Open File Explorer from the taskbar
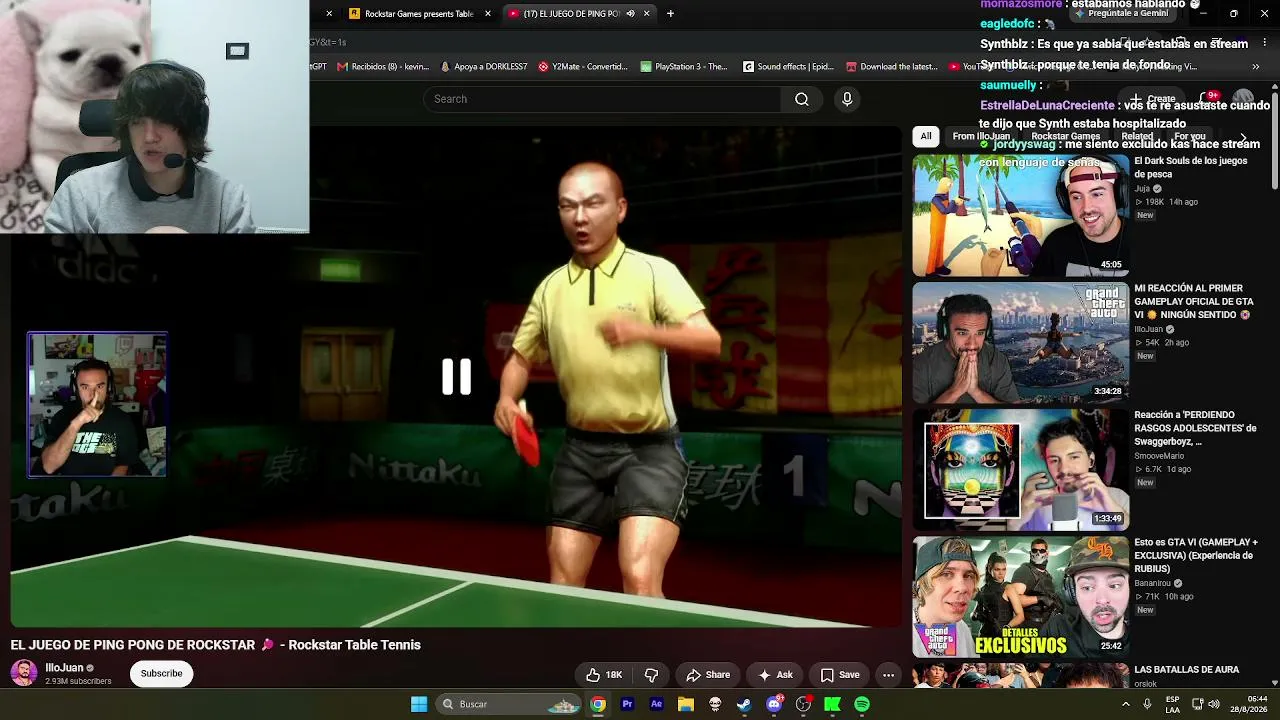Viewport: 1280px width, 720px height. [685, 704]
